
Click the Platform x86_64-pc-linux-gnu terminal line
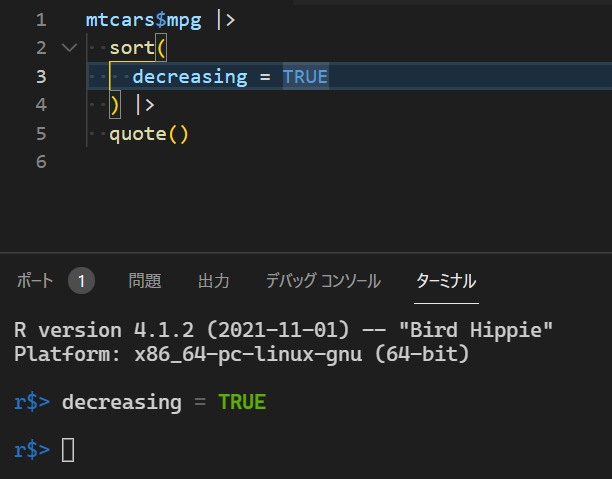coord(242,354)
